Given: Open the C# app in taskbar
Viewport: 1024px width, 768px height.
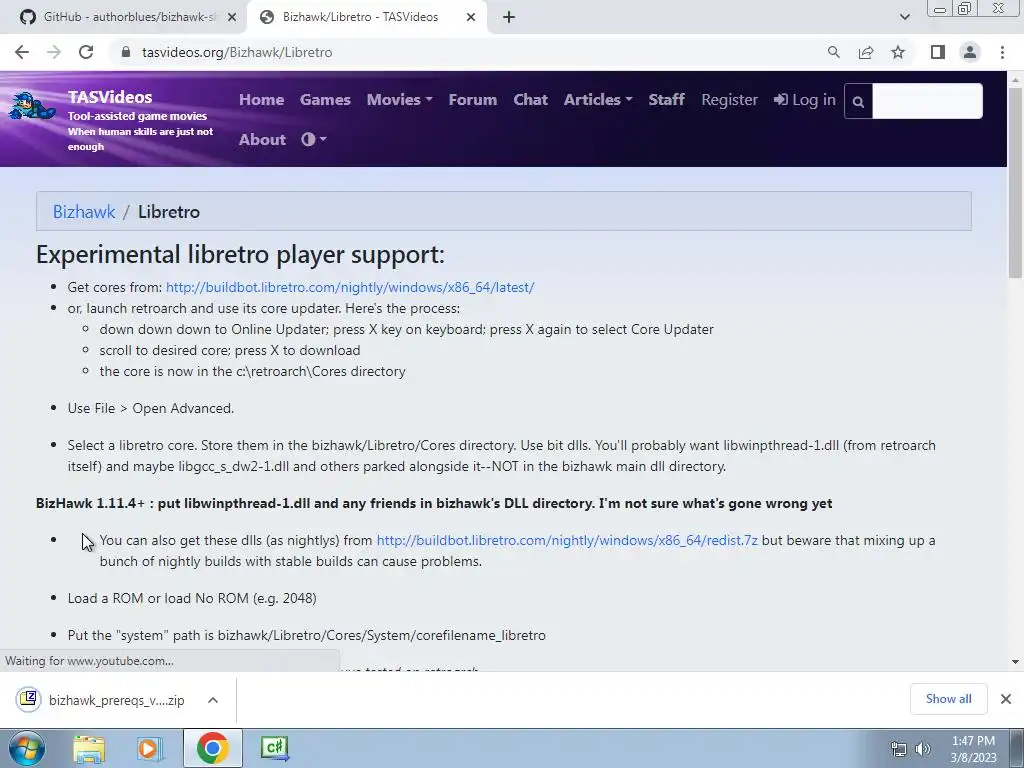Looking at the screenshot, I should click(274, 748).
